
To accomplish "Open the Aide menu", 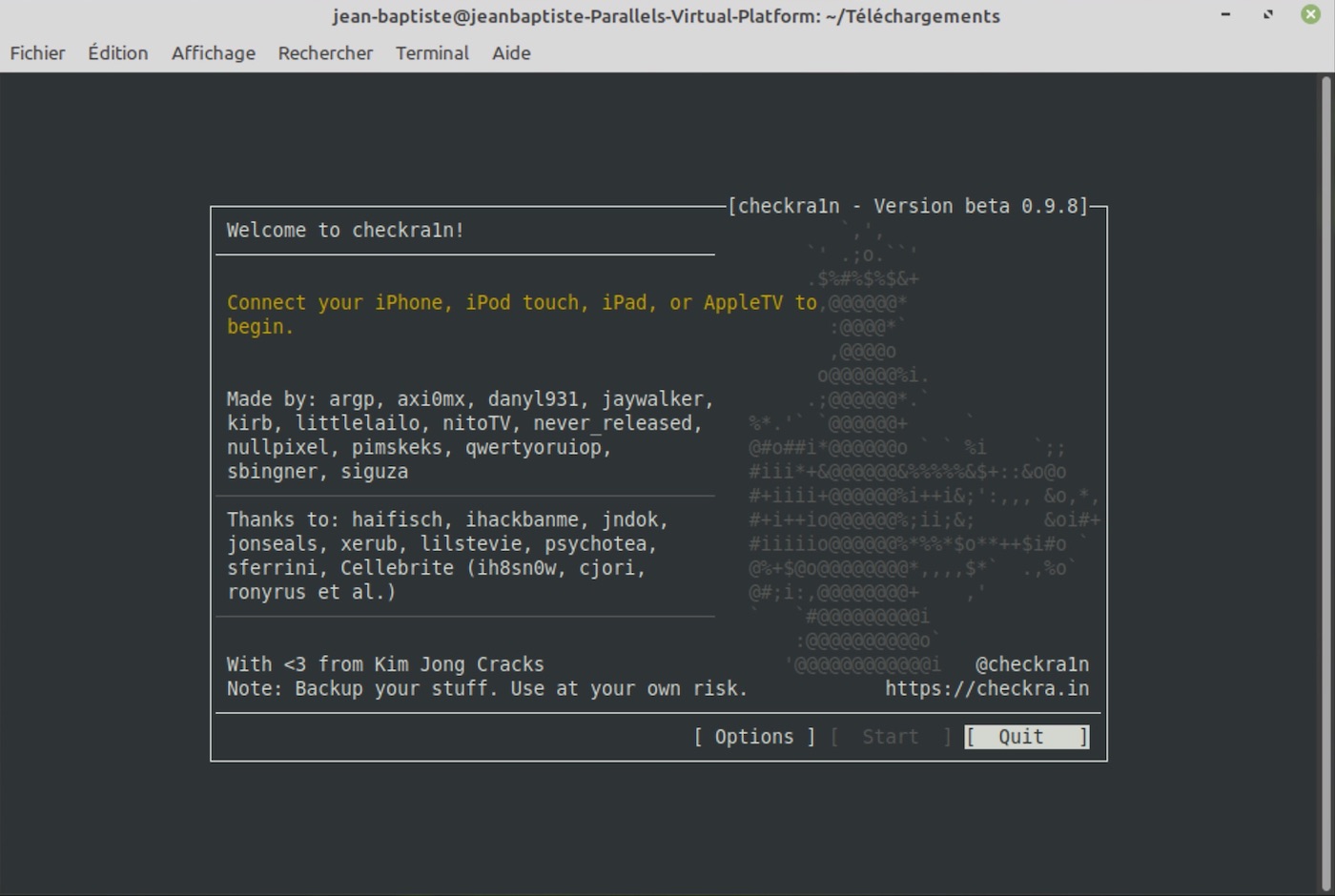I will tap(511, 53).
